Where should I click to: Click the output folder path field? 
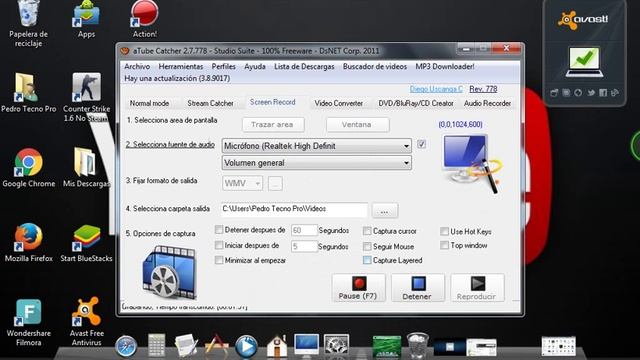click(294, 209)
